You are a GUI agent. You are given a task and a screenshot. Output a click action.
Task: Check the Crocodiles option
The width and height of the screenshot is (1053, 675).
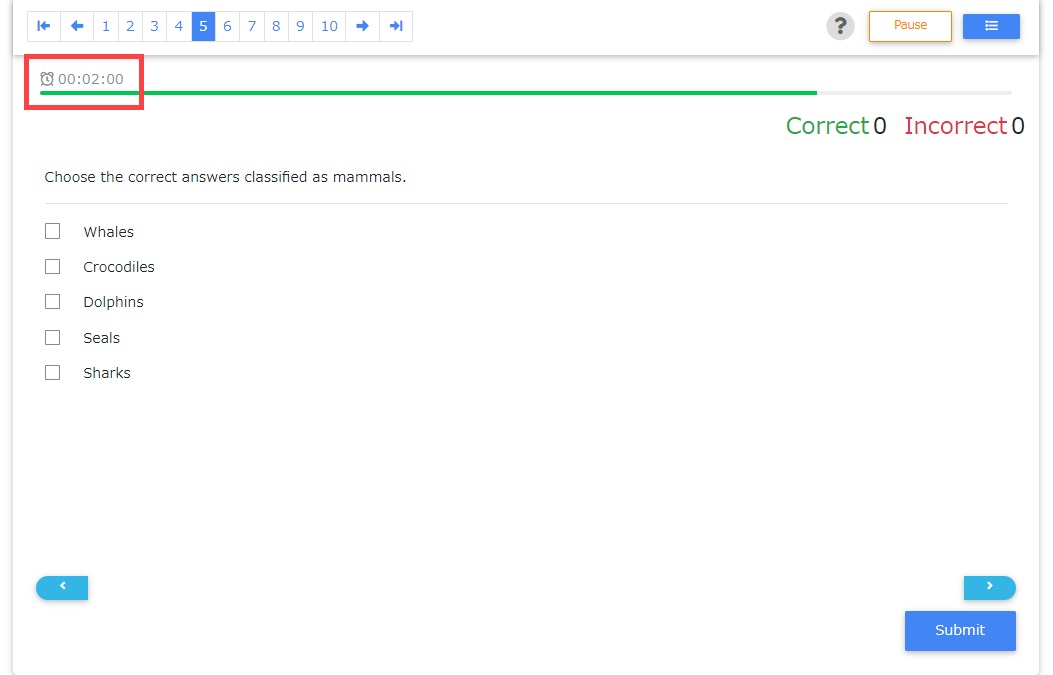(x=53, y=267)
